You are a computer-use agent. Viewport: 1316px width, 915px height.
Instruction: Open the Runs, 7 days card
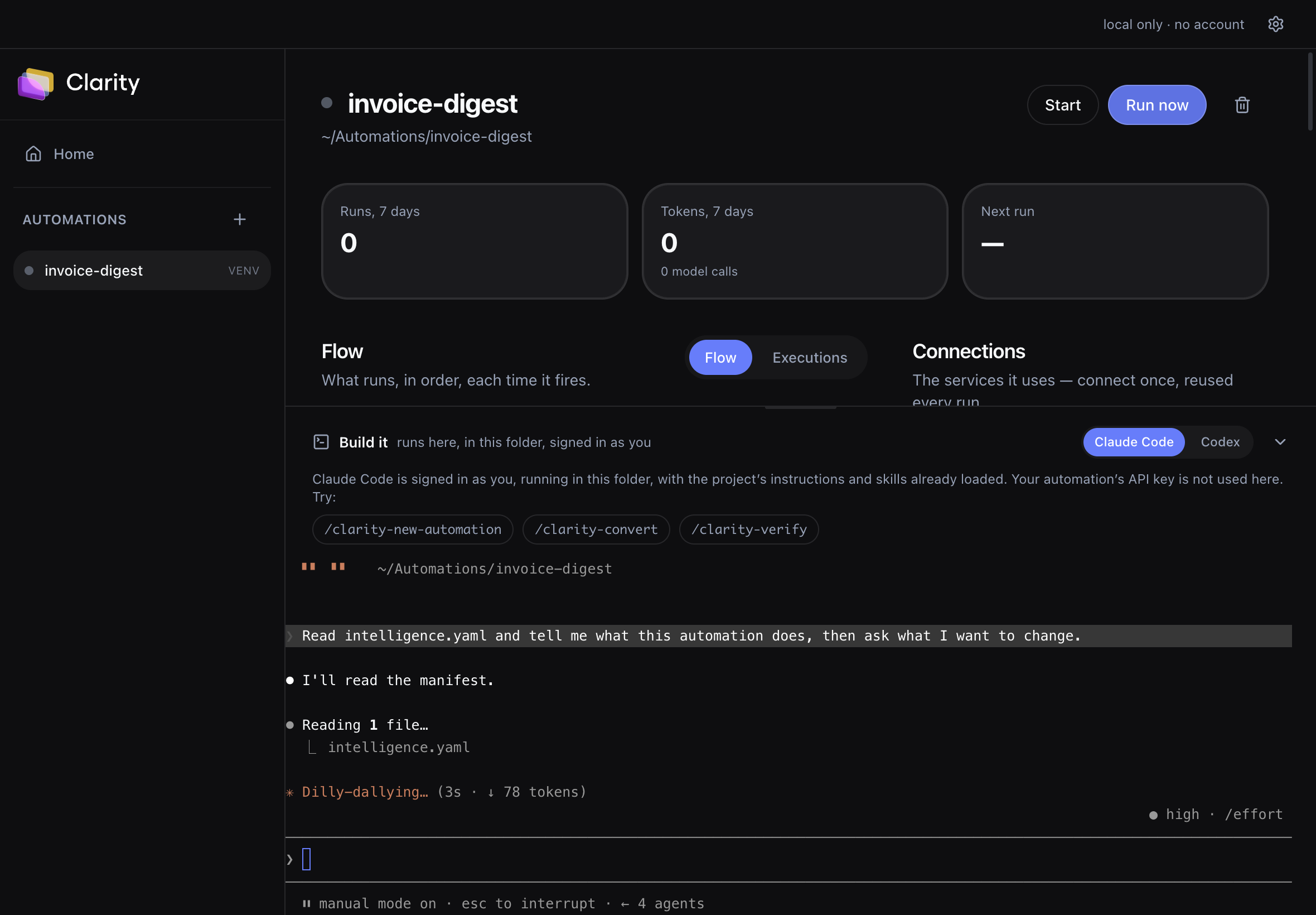pos(475,242)
